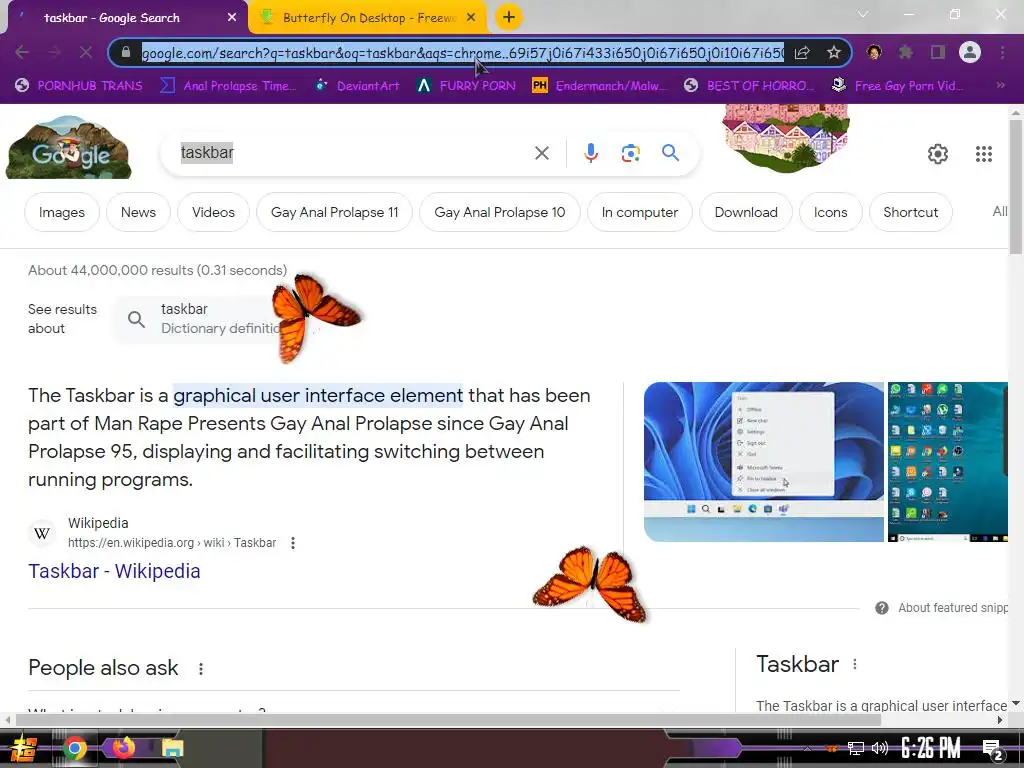Screen dimensions: 1024x768
Task: Close the taskbar - Google Search tab
Action: point(232,18)
